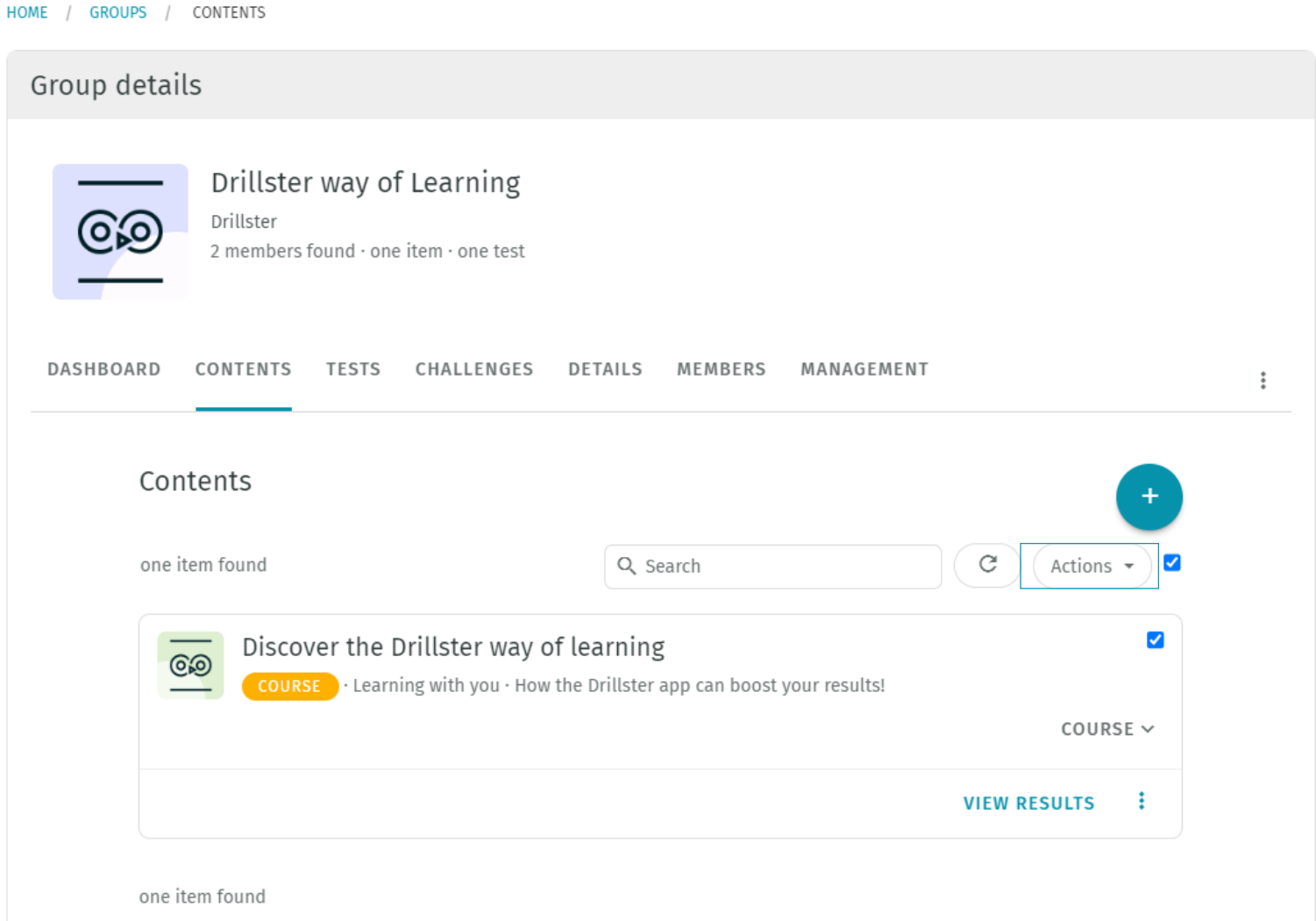Click the VIEW RESULTS link
The height and width of the screenshot is (921, 1316).
click(x=1028, y=803)
